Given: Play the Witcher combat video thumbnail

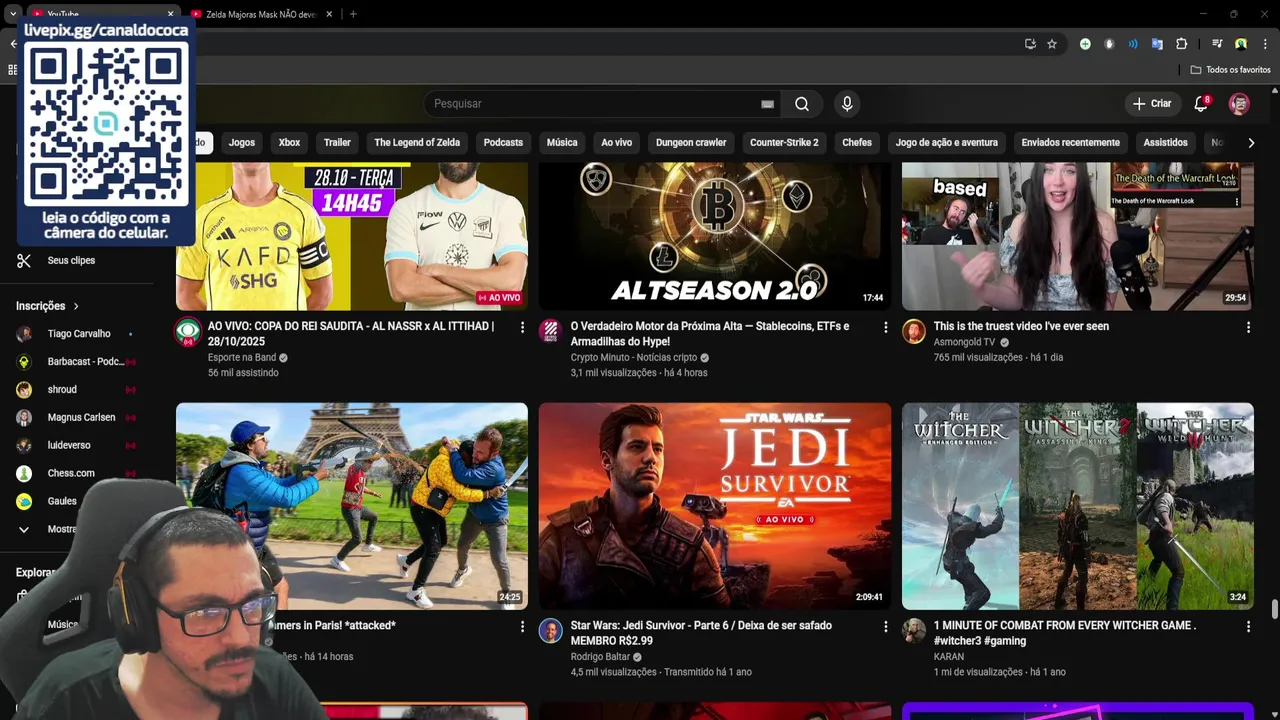Looking at the screenshot, I should [1078, 506].
